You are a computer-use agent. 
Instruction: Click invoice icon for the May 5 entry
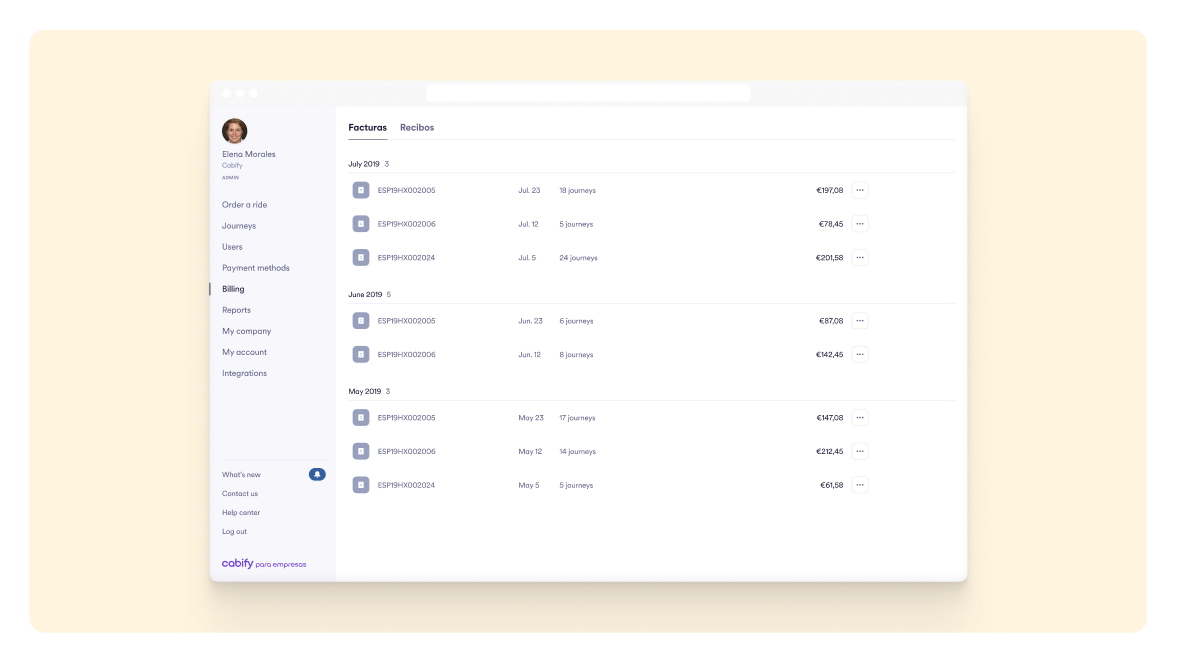coord(361,485)
